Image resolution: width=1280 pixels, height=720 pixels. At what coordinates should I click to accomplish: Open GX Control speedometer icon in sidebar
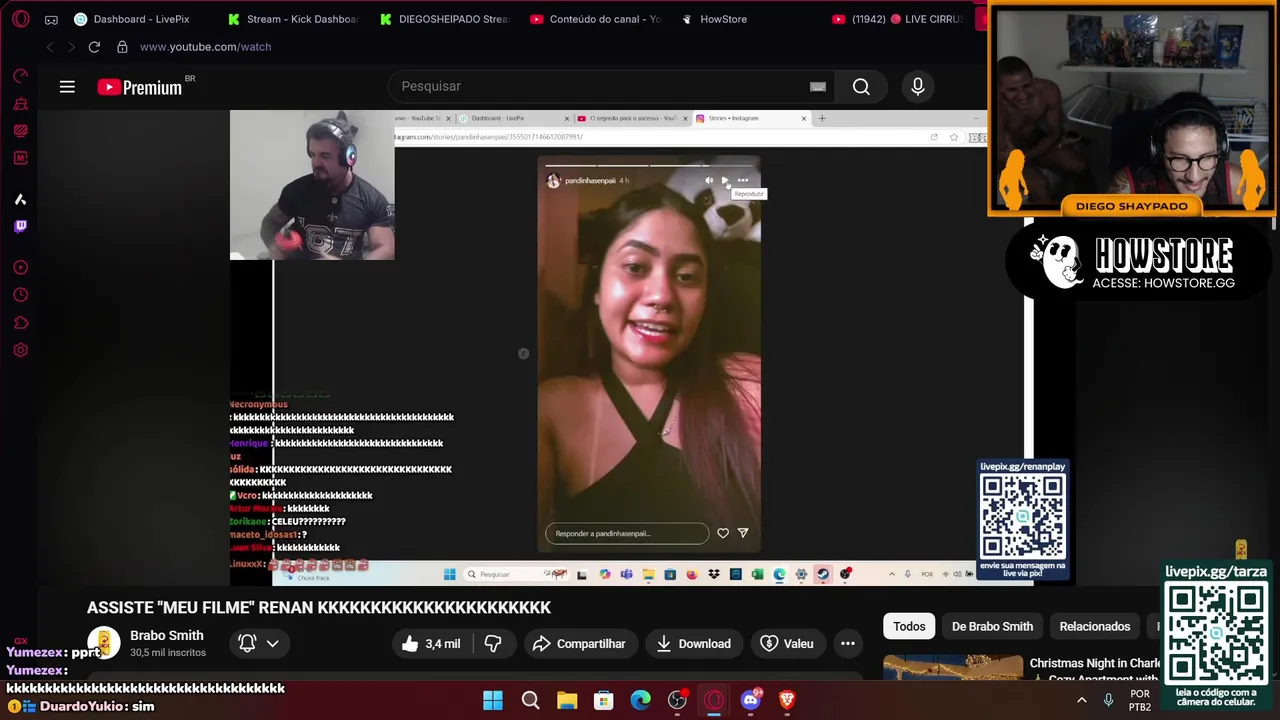20,76
